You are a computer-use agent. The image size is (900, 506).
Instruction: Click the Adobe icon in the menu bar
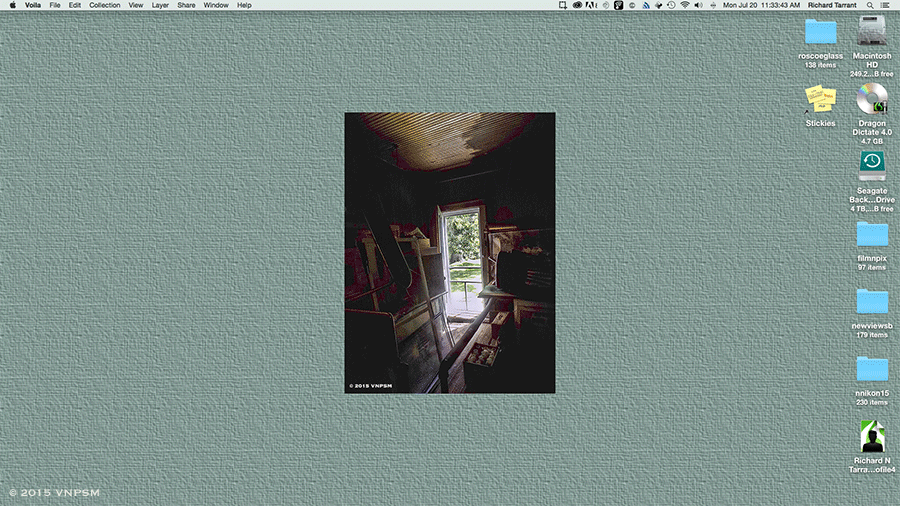pos(590,5)
